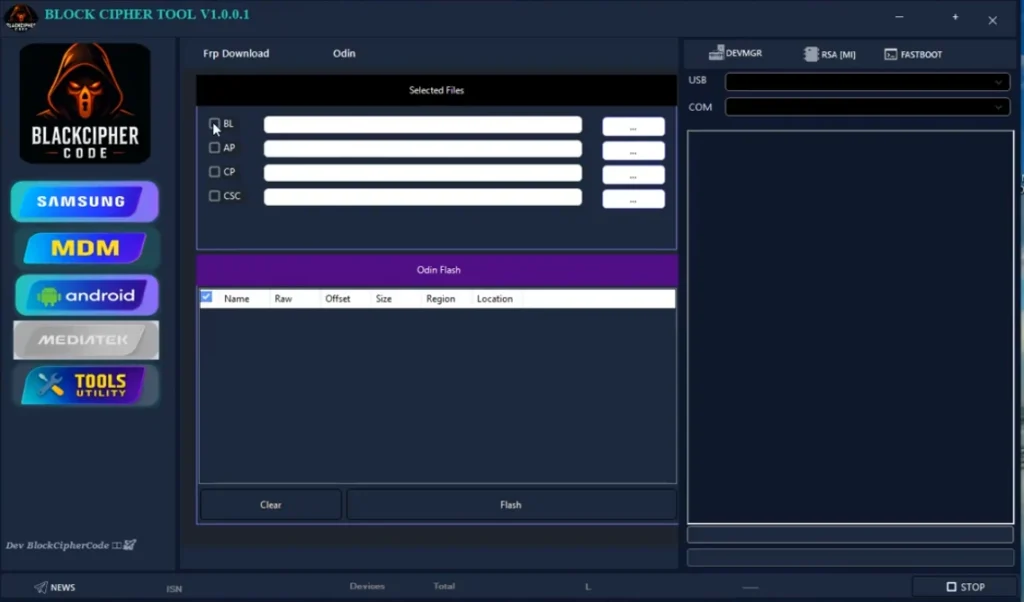Enable the BL file checkbox
Screen dimensions: 1024x602
click(214, 123)
